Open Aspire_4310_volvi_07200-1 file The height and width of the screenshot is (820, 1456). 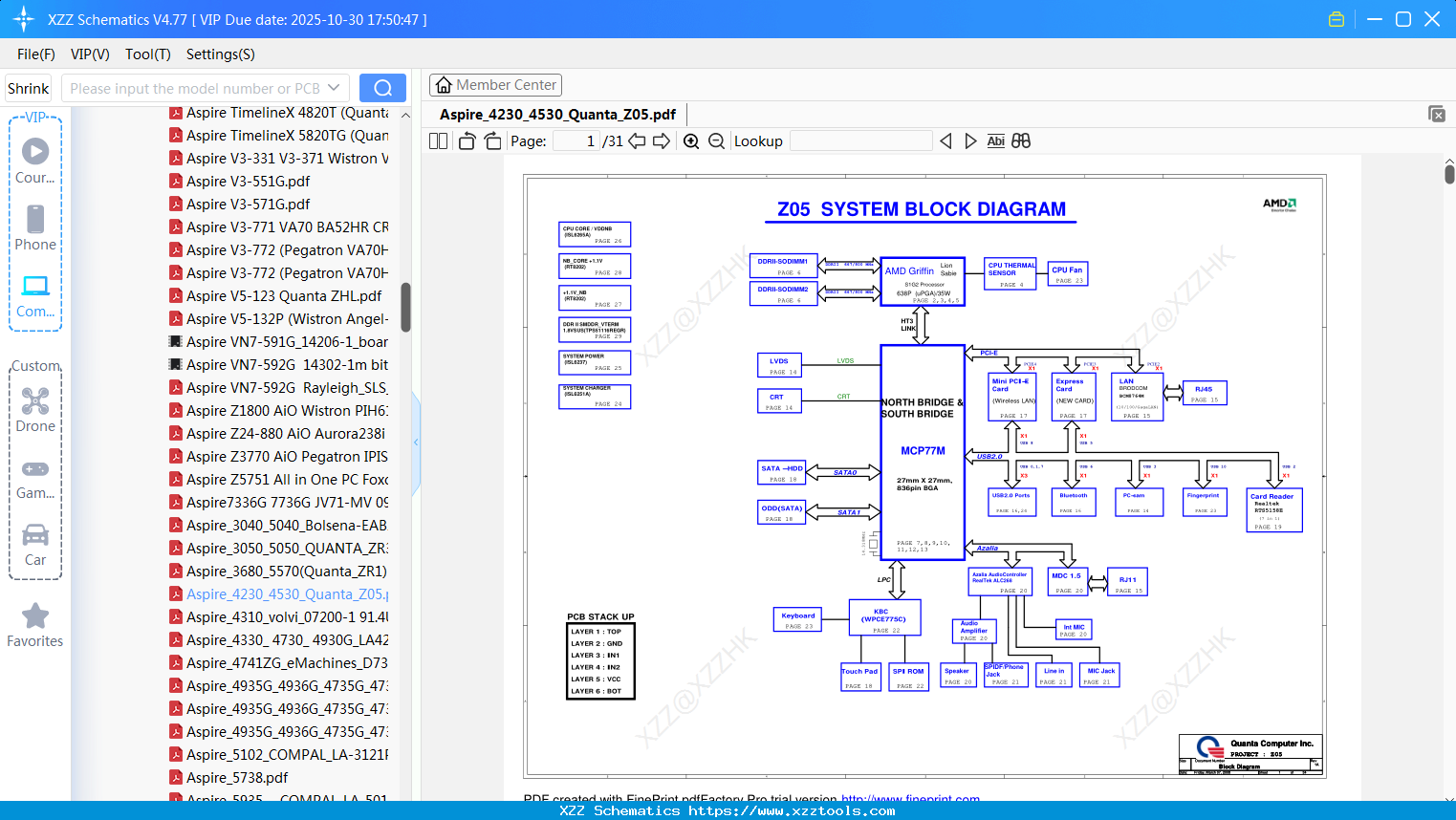tap(279, 617)
